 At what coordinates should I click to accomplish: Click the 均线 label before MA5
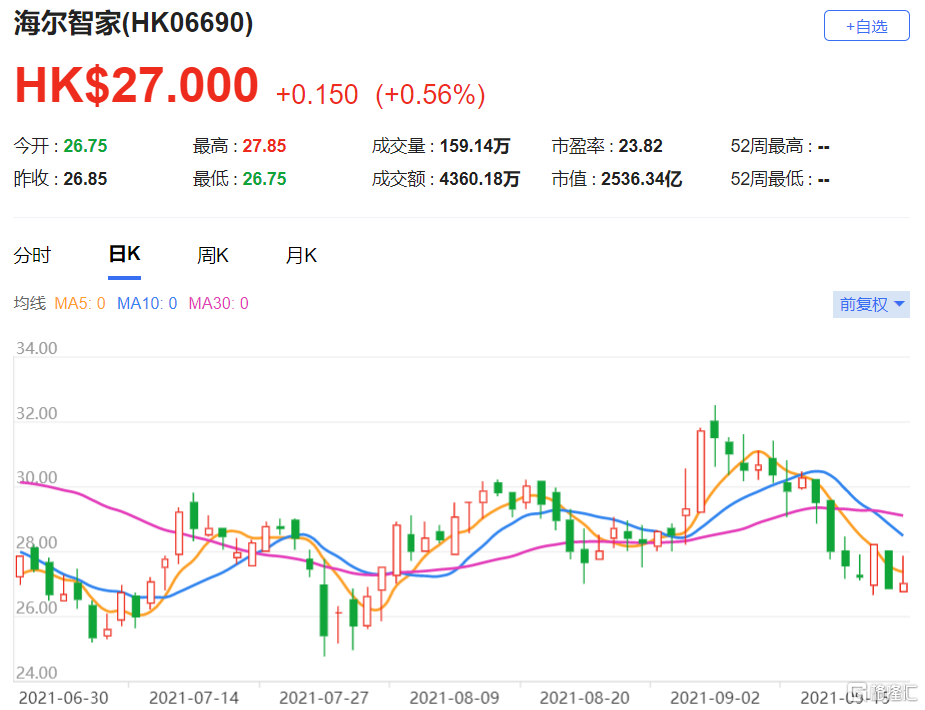[x=29, y=304]
